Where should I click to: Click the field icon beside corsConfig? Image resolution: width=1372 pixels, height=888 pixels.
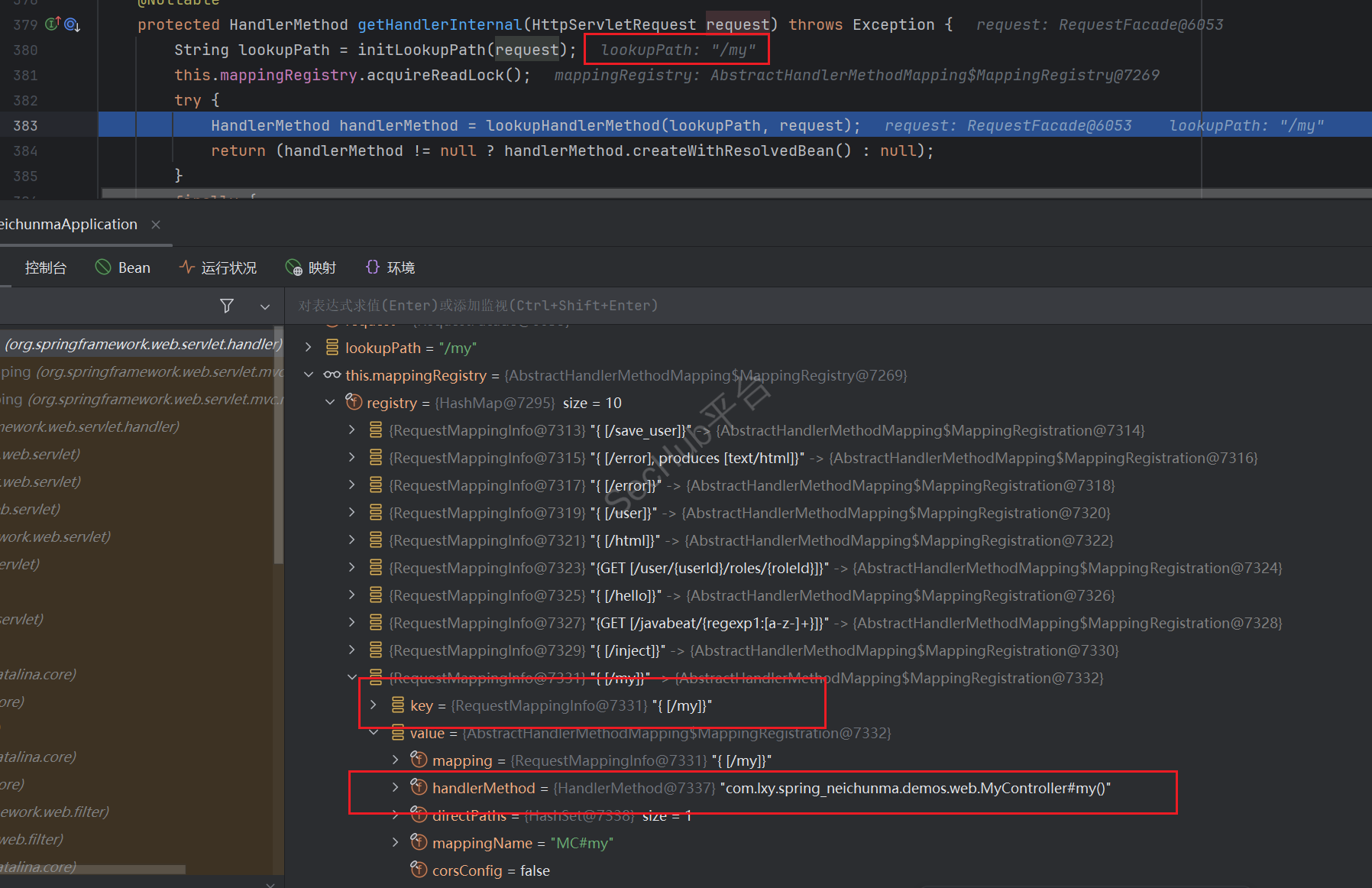tap(419, 870)
